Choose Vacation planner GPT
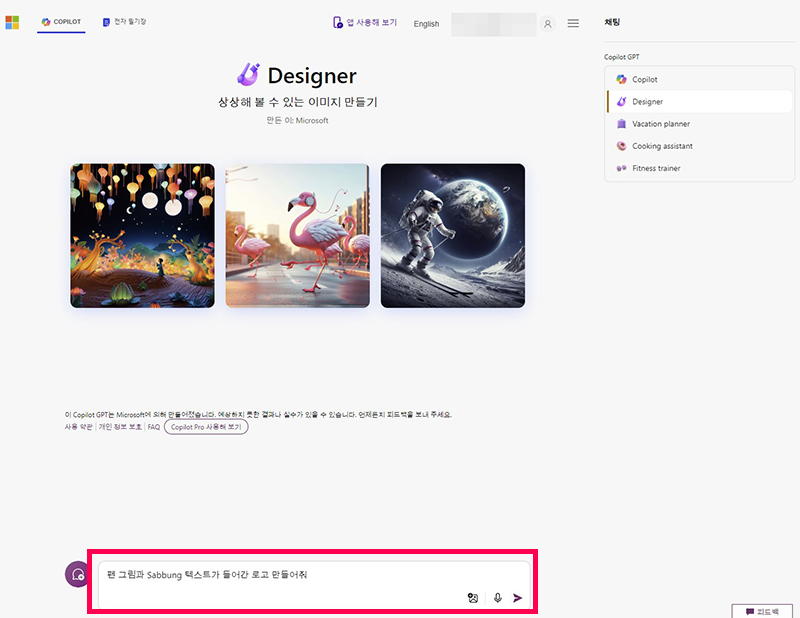The width and height of the screenshot is (800, 618). pos(699,124)
